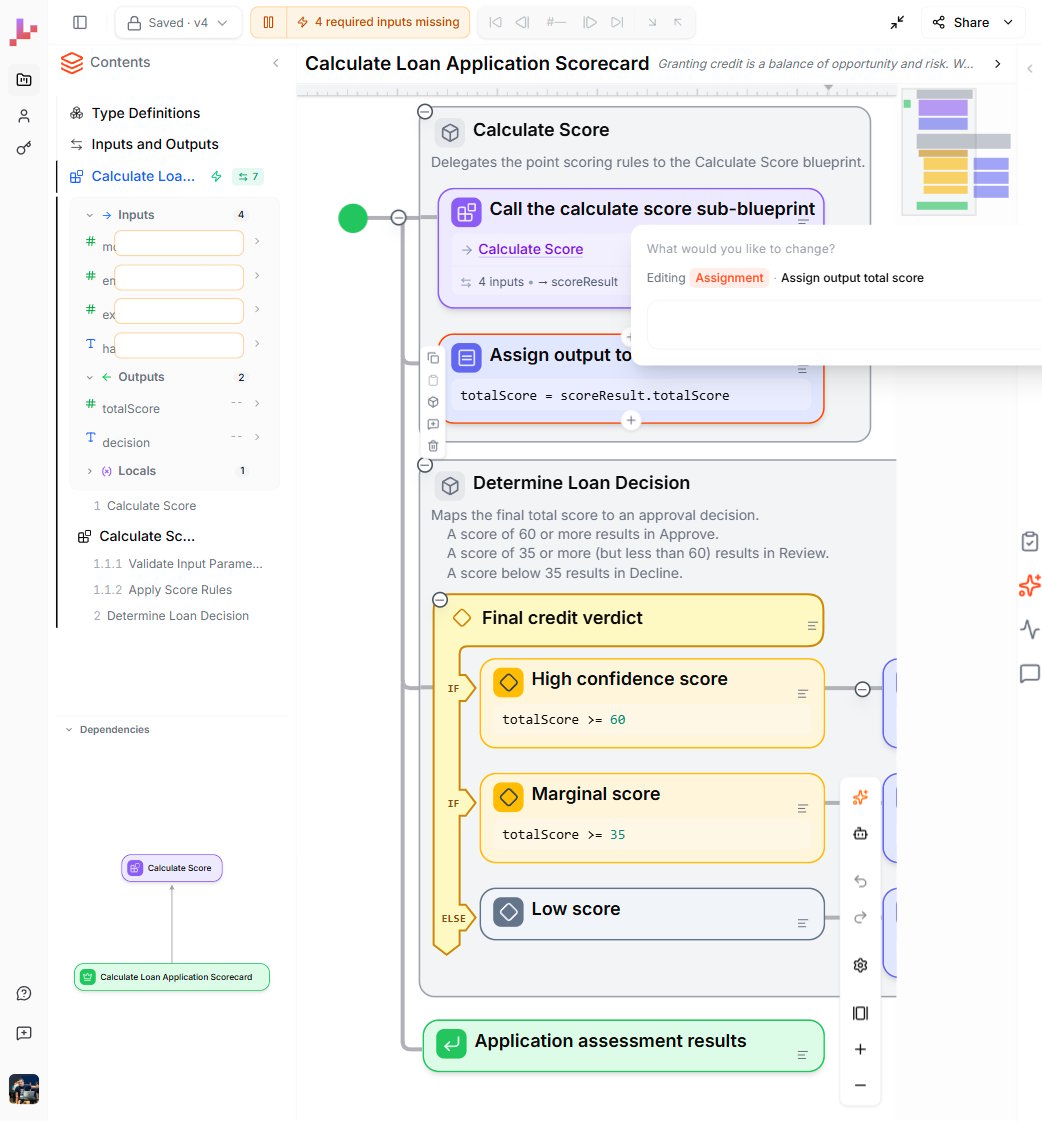Expand the totalScore output chevron
The height and width of the screenshot is (1122, 1042).
(257, 404)
